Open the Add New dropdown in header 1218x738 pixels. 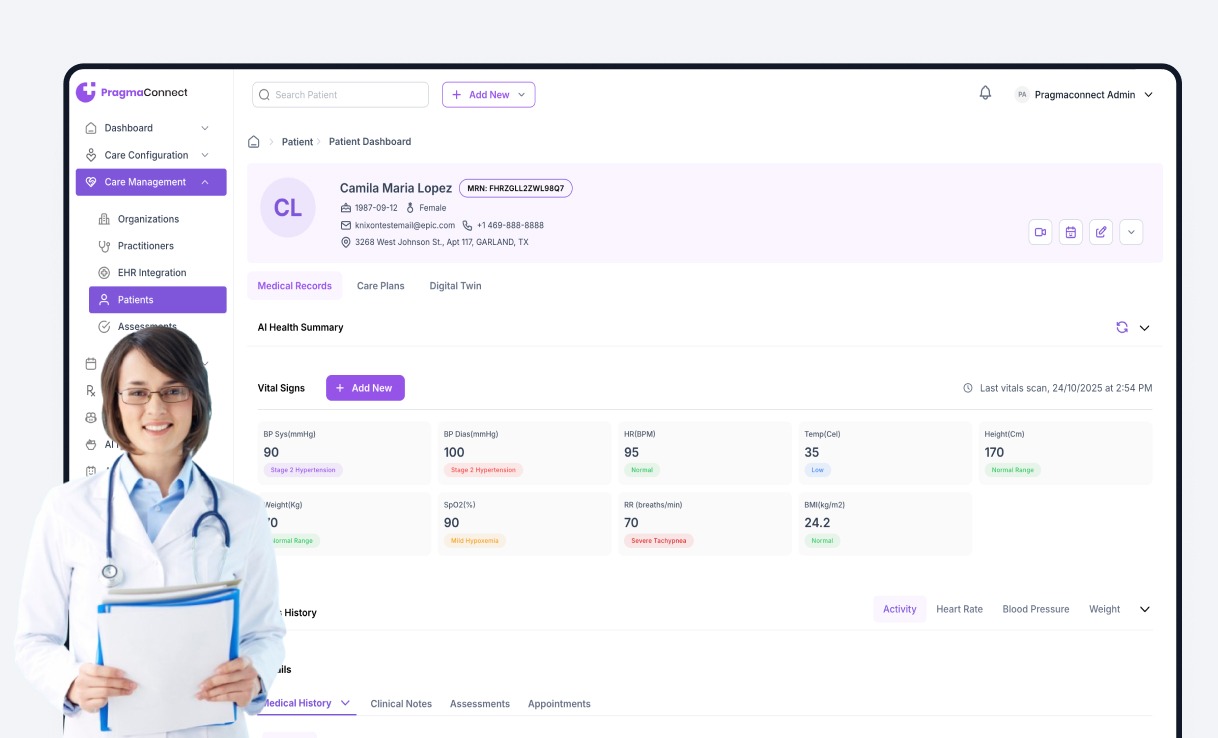coord(488,95)
